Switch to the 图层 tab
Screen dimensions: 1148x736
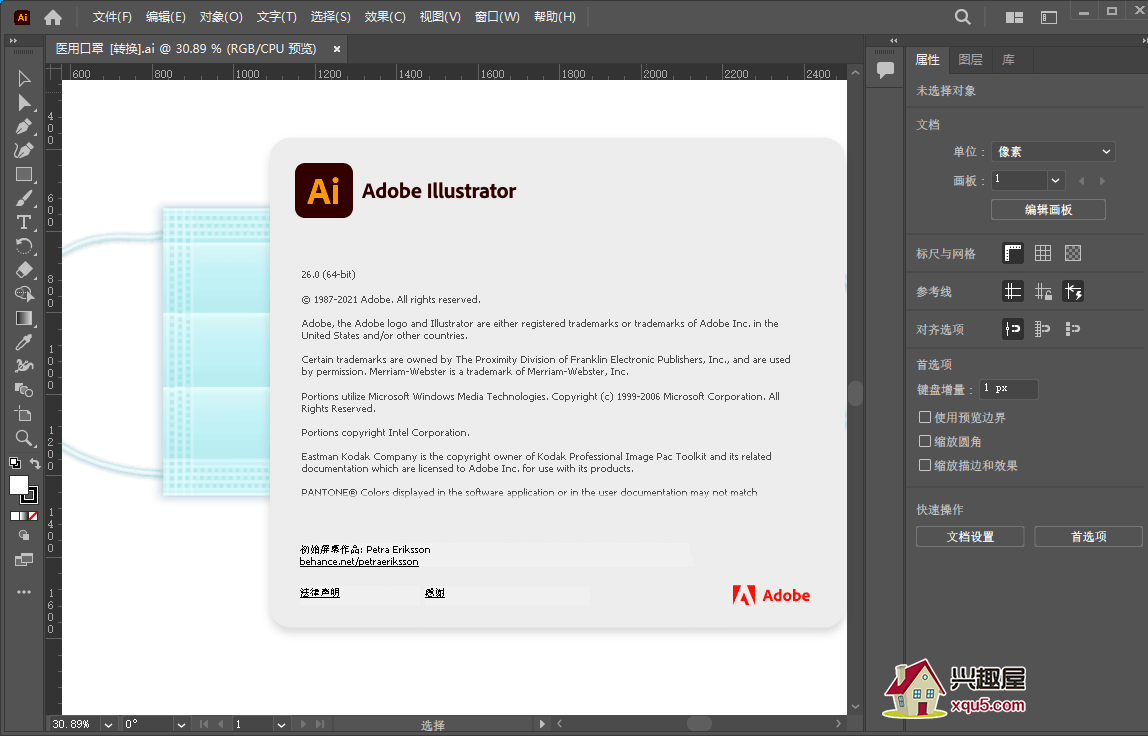[970, 60]
